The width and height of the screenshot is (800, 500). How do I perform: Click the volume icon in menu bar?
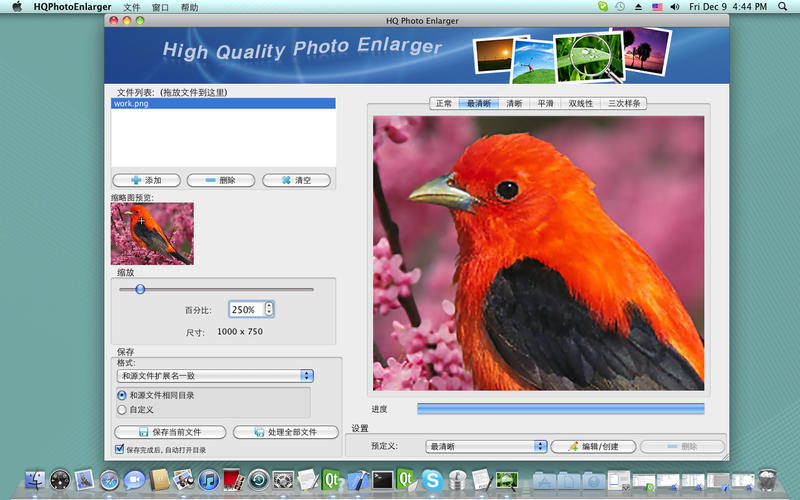(x=677, y=7)
